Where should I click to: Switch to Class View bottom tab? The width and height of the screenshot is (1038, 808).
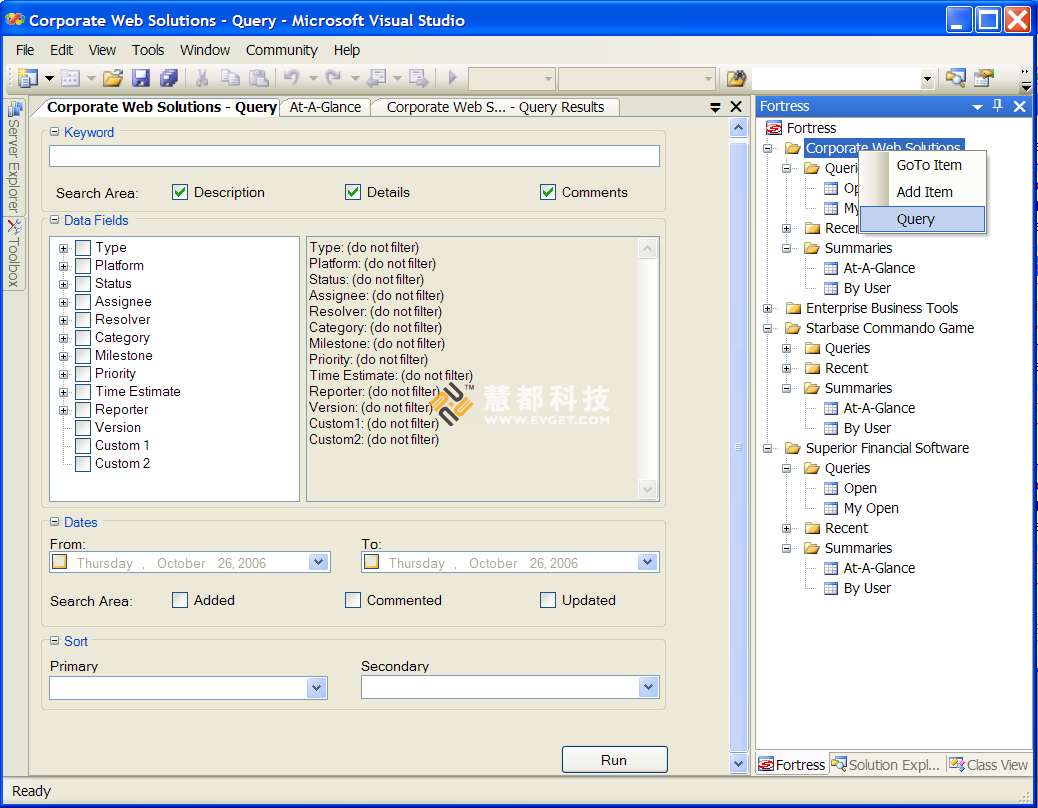coord(988,764)
